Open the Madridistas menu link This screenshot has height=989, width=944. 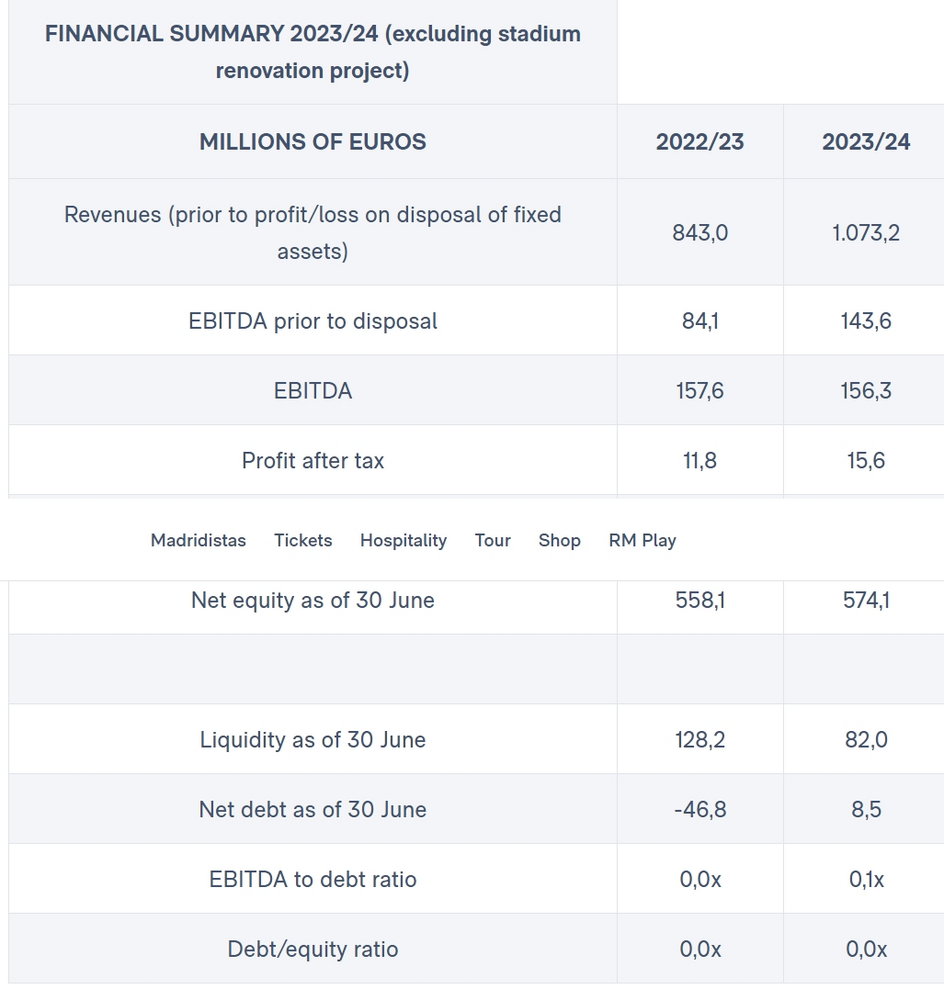coord(198,541)
